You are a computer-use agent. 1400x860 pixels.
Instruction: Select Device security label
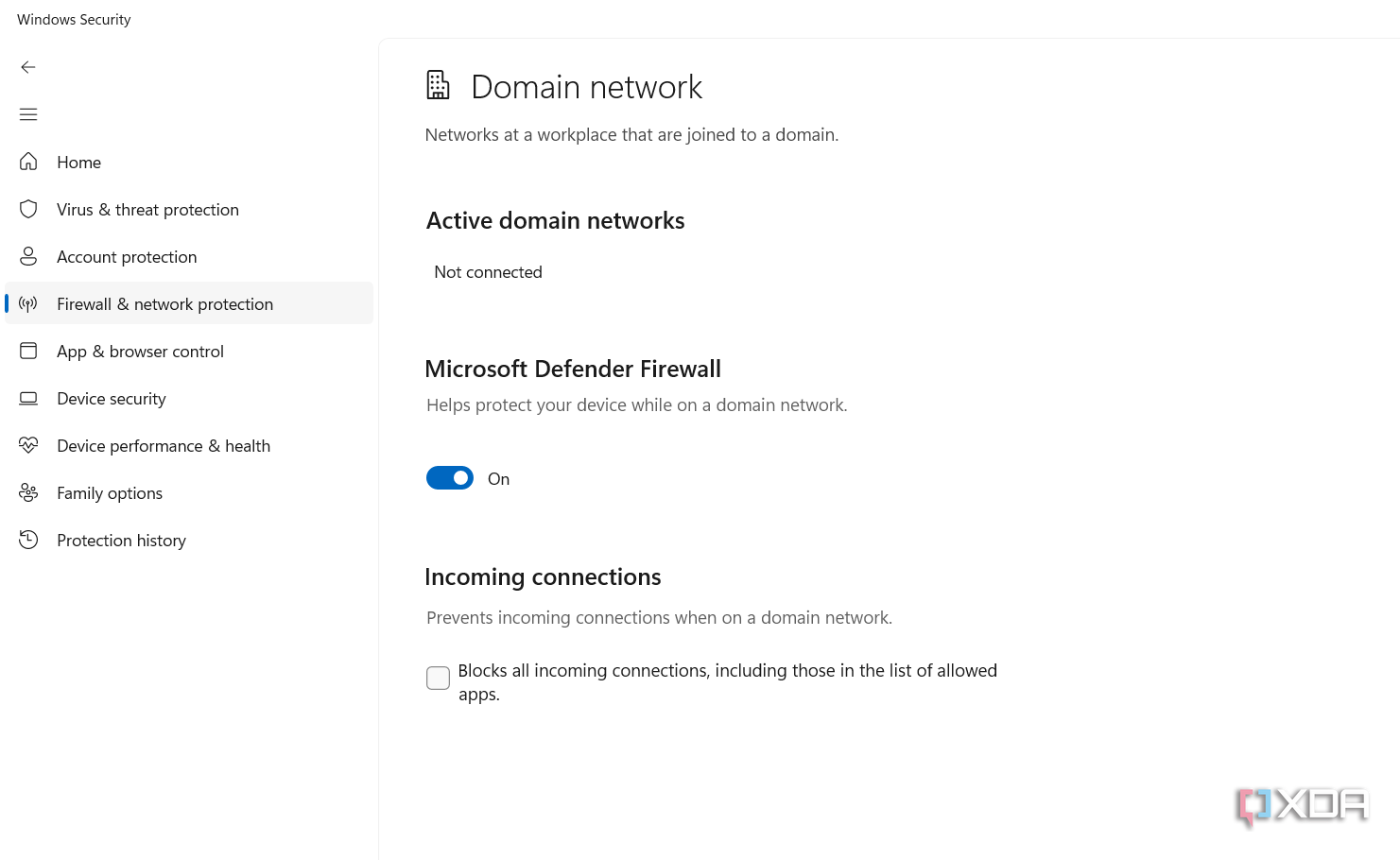[x=112, y=399]
